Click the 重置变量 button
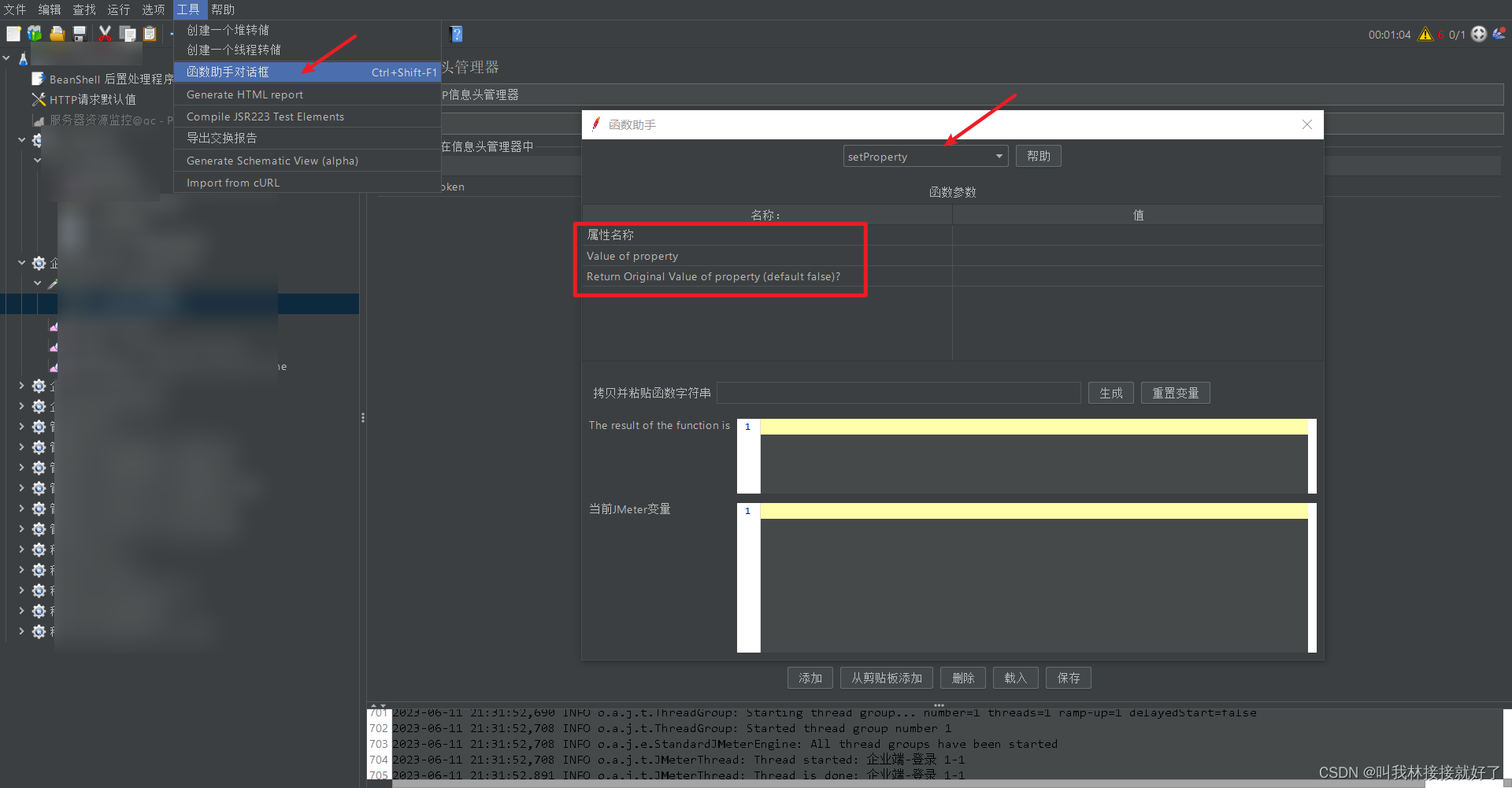Image resolution: width=1512 pixels, height=788 pixels. point(1175,393)
